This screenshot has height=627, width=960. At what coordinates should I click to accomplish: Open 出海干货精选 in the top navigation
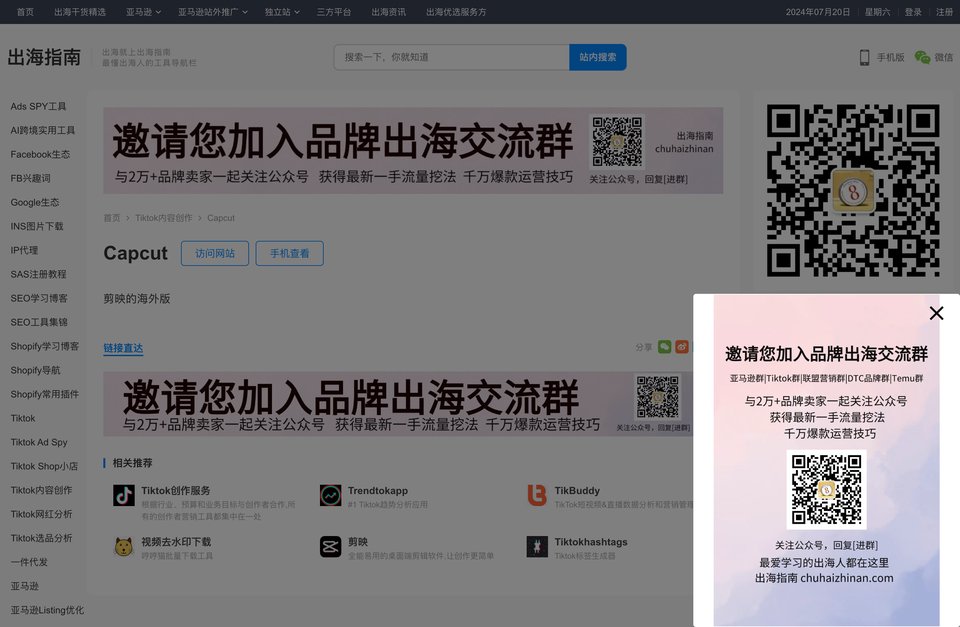[x=80, y=12]
